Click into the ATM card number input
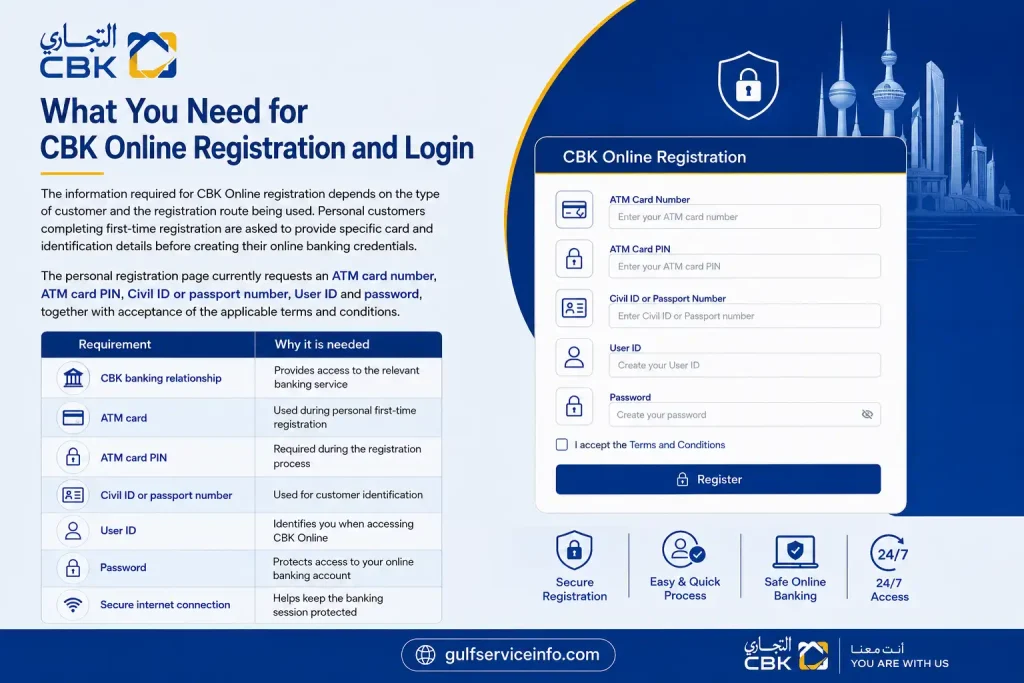This screenshot has width=1024, height=683. [x=744, y=217]
